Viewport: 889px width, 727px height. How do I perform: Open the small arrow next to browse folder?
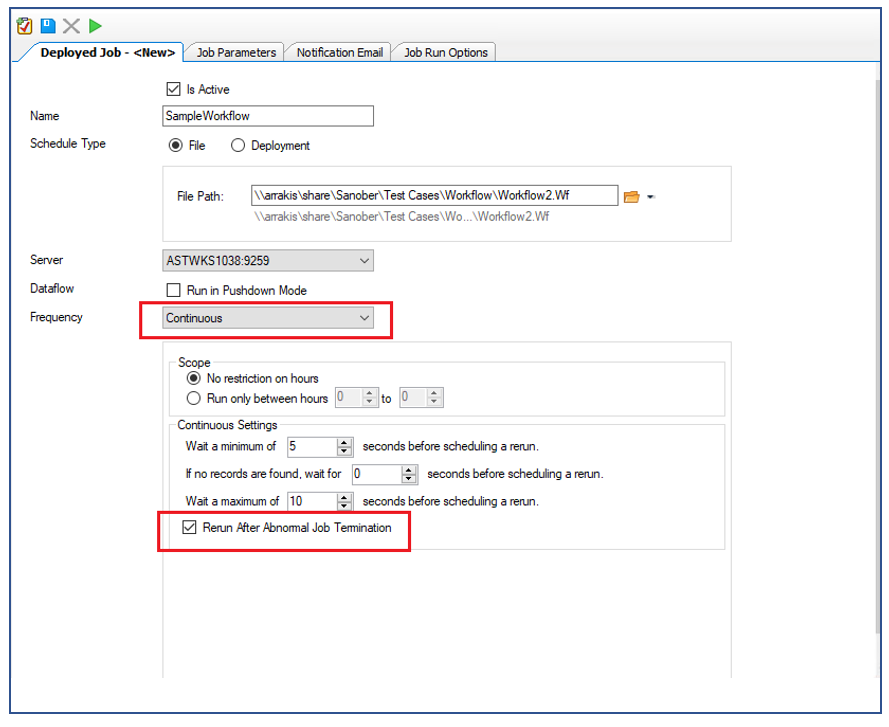click(x=650, y=197)
